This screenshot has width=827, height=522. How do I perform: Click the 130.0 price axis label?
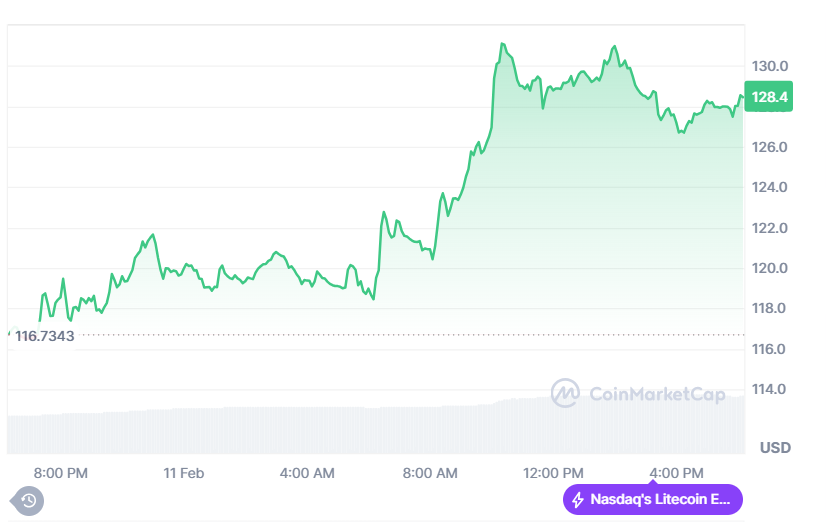click(x=770, y=66)
